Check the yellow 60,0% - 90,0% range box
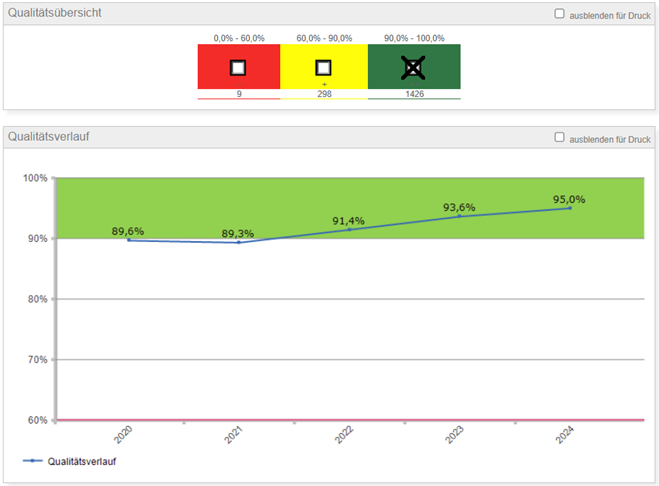 point(323,68)
